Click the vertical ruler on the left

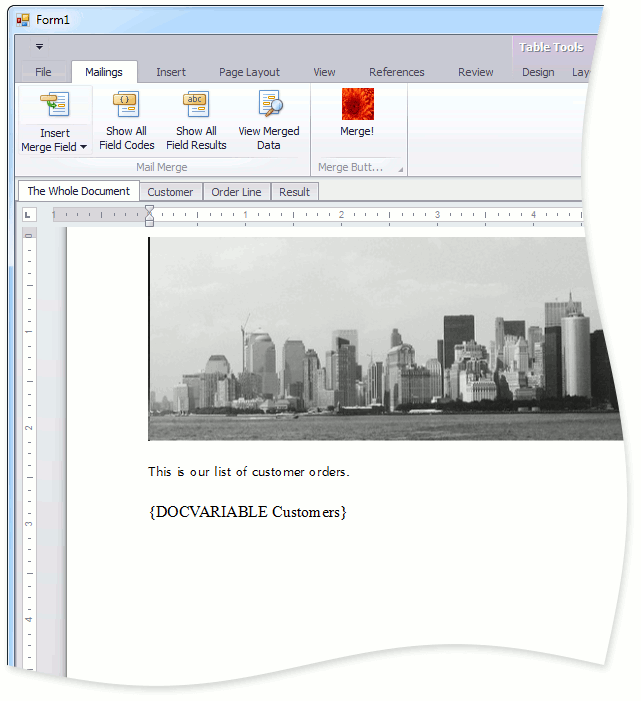pos(29,449)
